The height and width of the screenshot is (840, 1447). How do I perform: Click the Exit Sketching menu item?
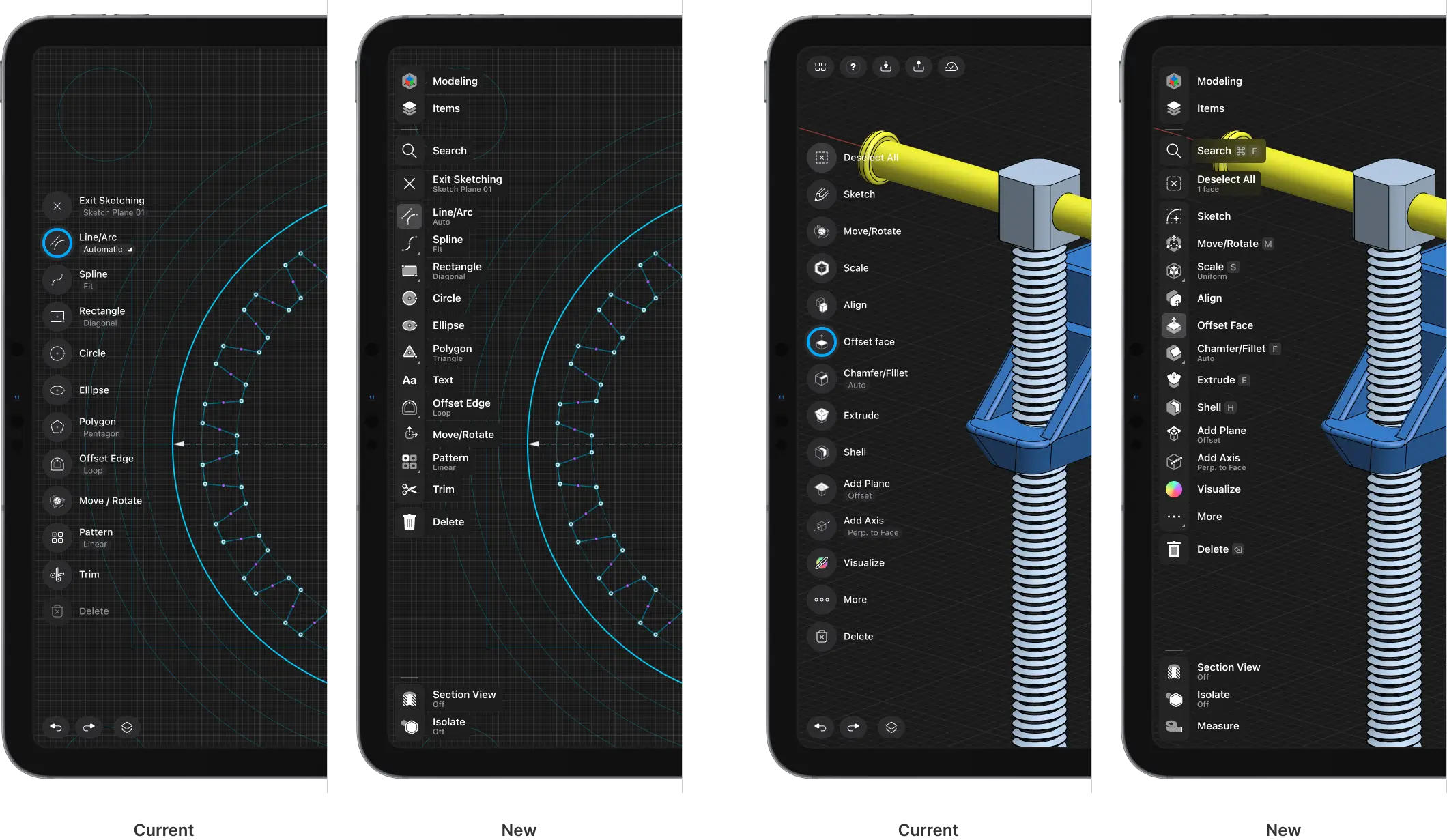(x=111, y=205)
